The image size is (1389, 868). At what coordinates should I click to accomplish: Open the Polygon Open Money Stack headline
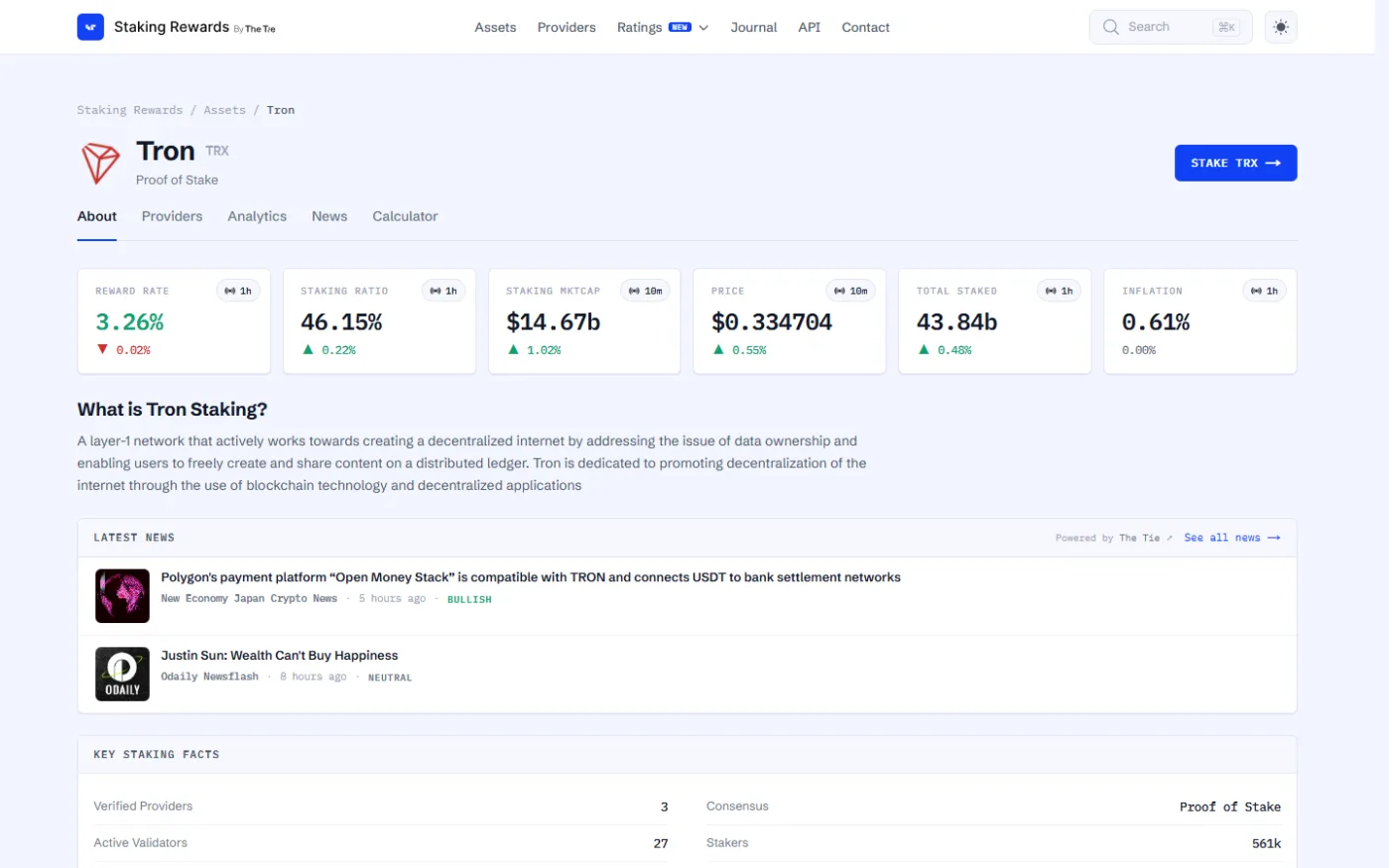click(x=531, y=577)
